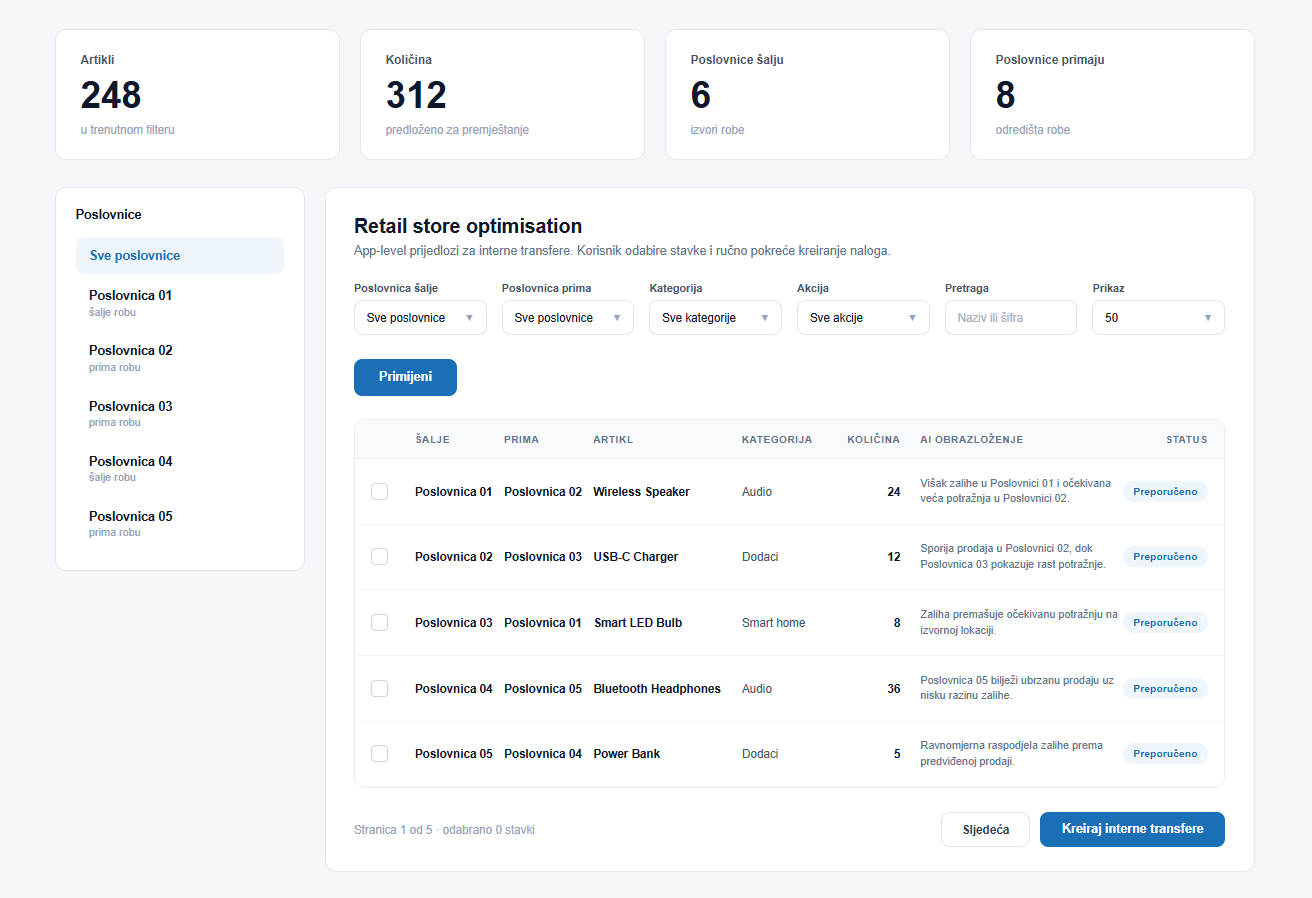This screenshot has height=898, width=1312.
Task: Click the Preporučeno badge for Wireless Speaker
Action: click(1165, 491)
